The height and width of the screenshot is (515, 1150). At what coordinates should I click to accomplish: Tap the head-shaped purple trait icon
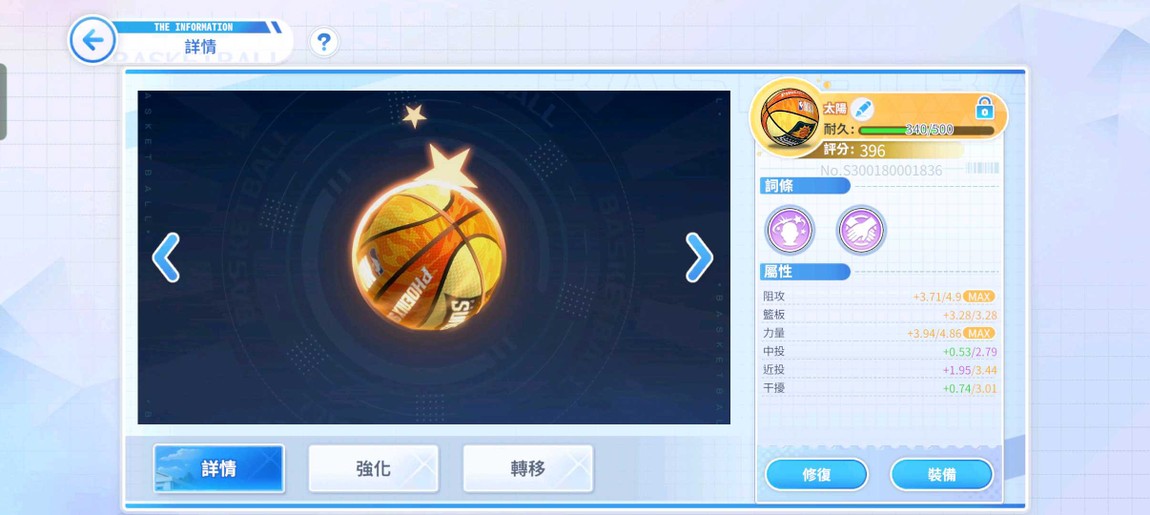pos(790,230)
